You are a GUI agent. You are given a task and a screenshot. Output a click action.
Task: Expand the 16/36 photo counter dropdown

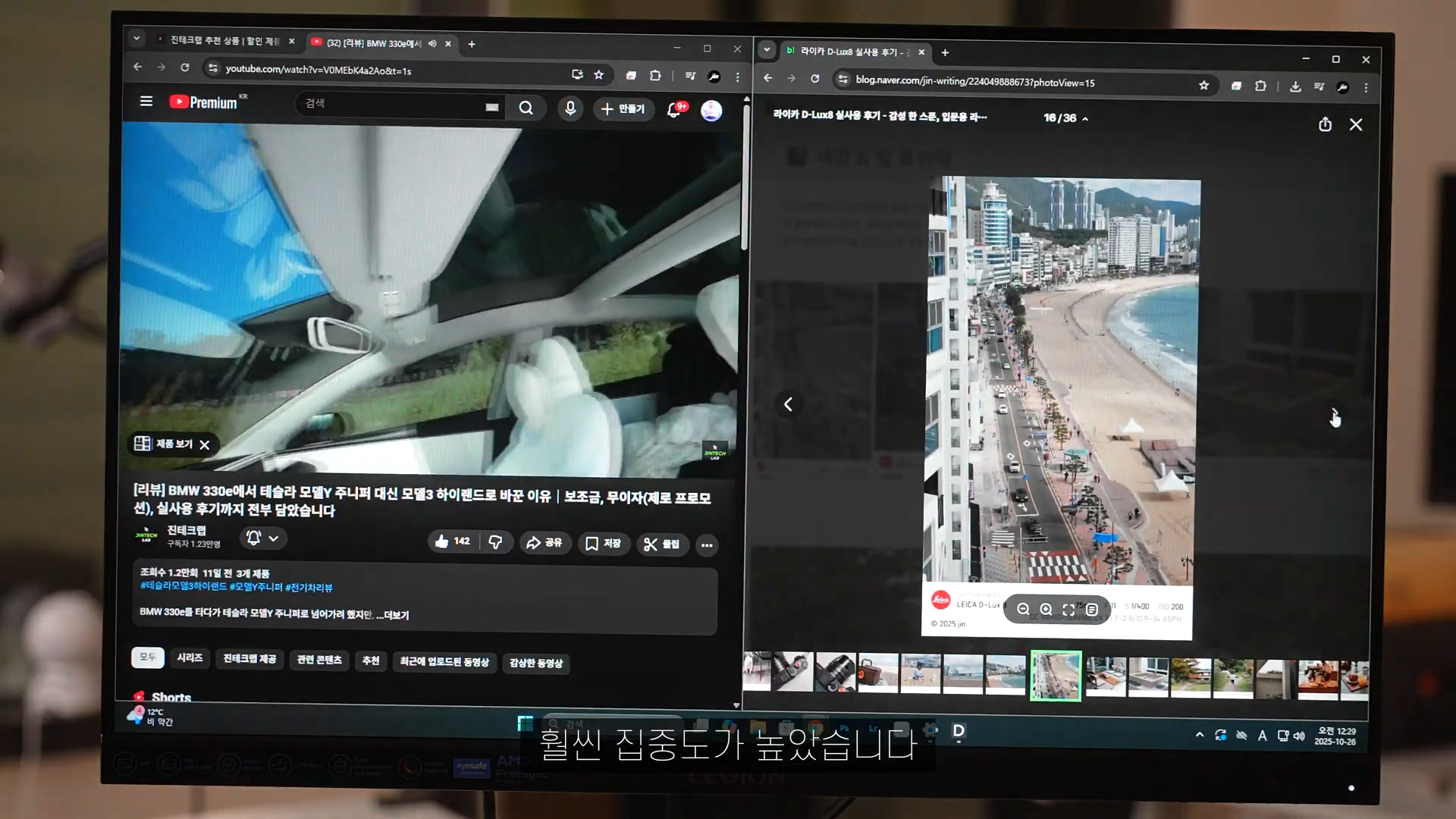(x=1065, y=118)
